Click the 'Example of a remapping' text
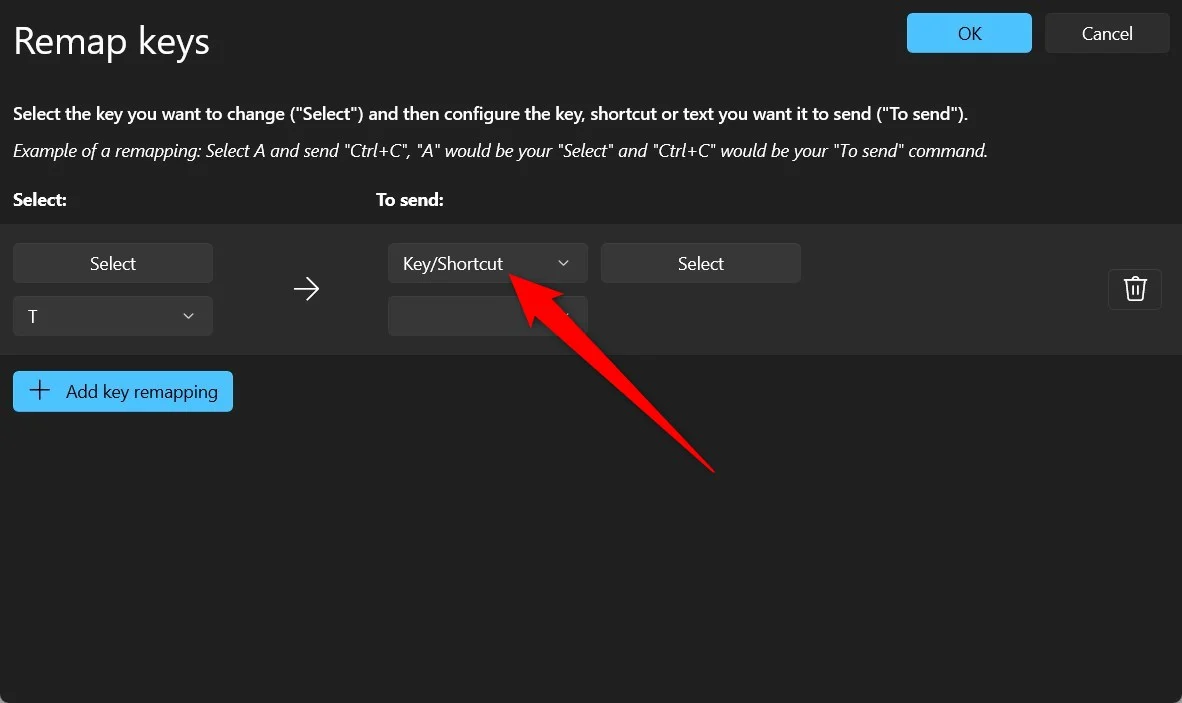Screen dimensions: 1182x703 pos(500,151)
